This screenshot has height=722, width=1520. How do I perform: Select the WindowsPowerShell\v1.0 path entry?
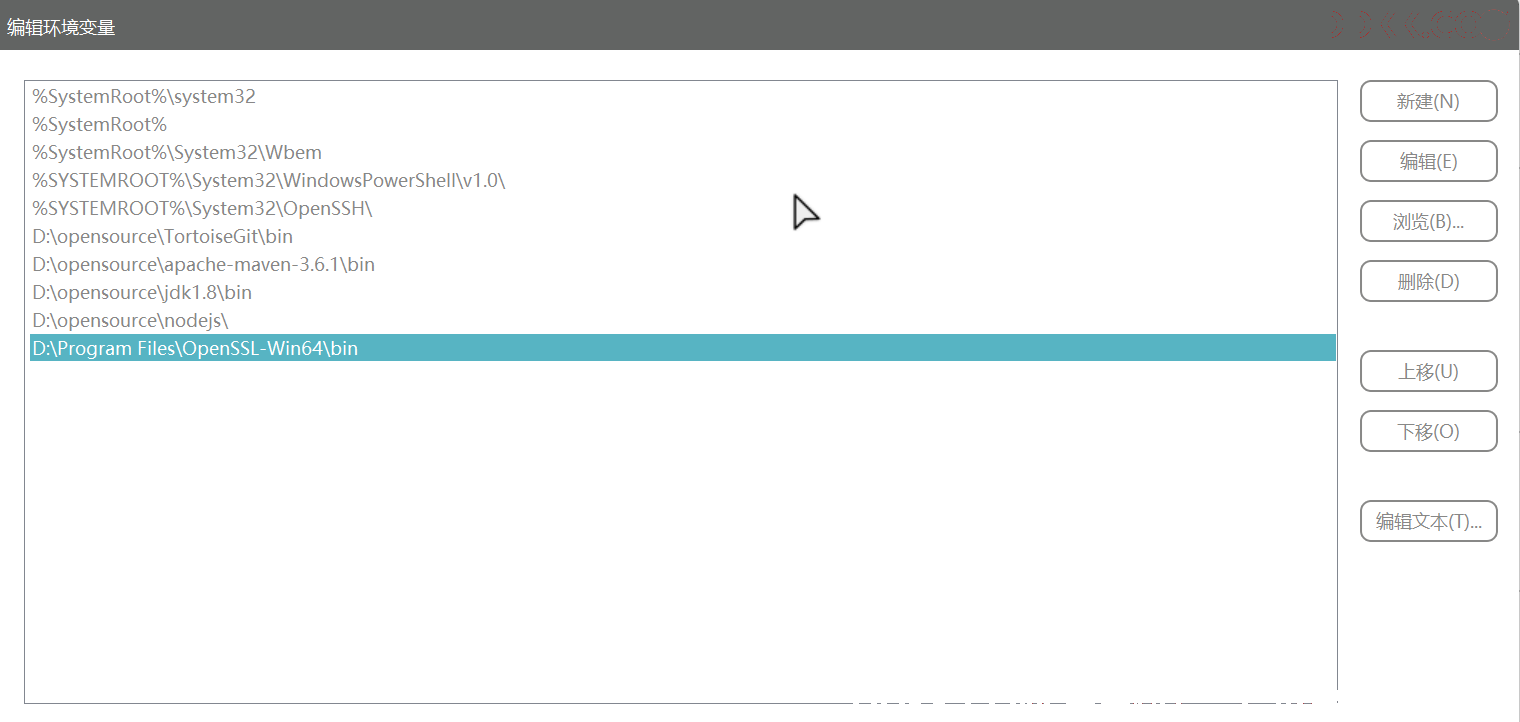click(x=682, y=181)
